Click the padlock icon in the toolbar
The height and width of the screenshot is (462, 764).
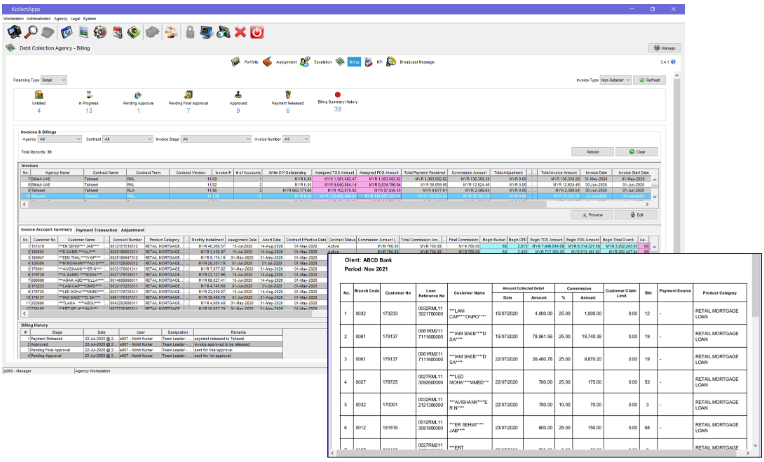coord(190,32)
